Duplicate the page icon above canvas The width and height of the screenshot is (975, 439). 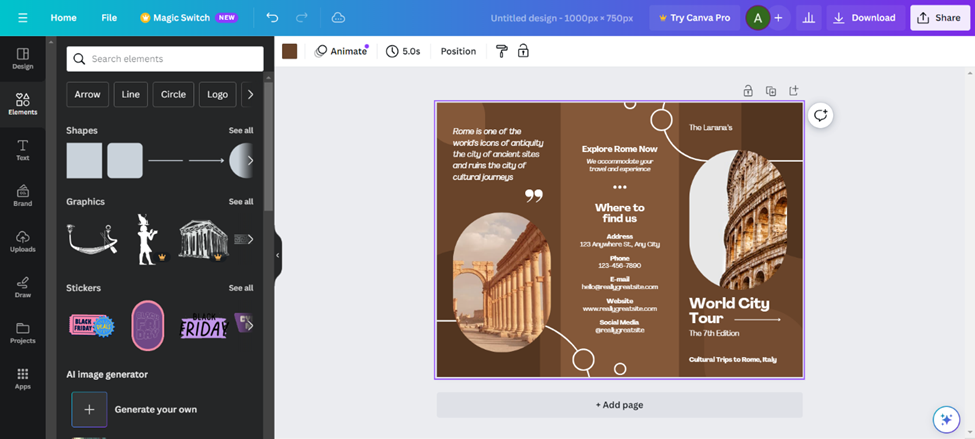coord(771,91)
